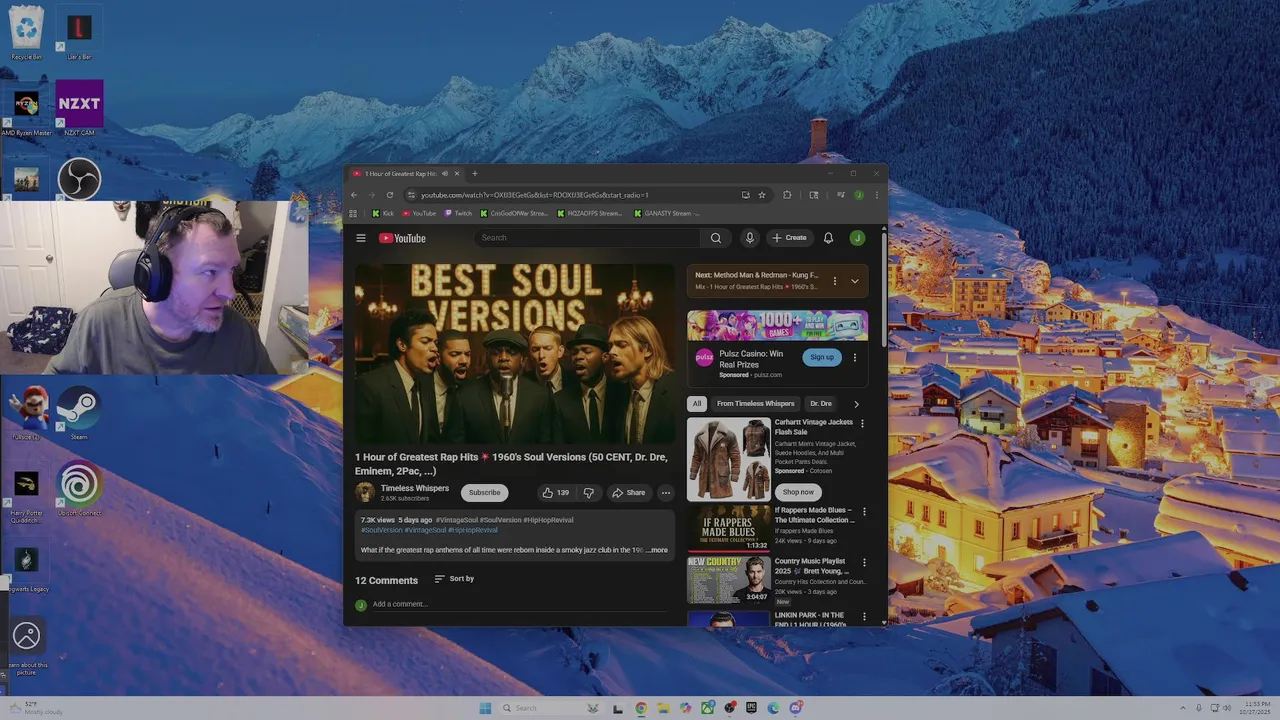
Task: Click the Create button
Action: pos(789,238)
